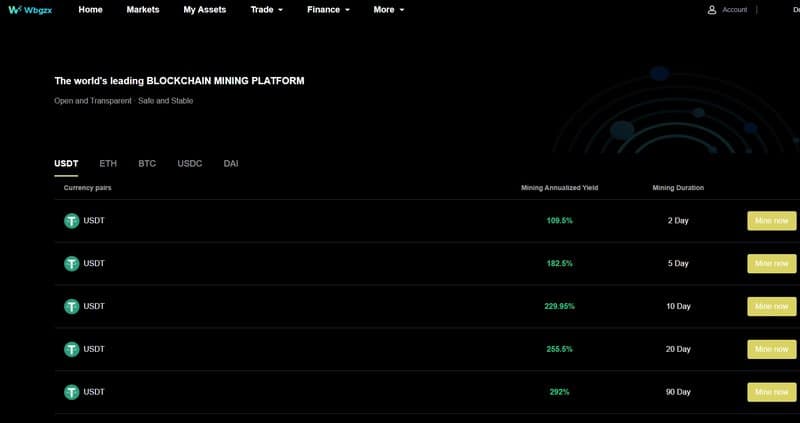800x423 pixels.
Task: Click USDT coin icon in 90 Day row
Action: point(71,392)
